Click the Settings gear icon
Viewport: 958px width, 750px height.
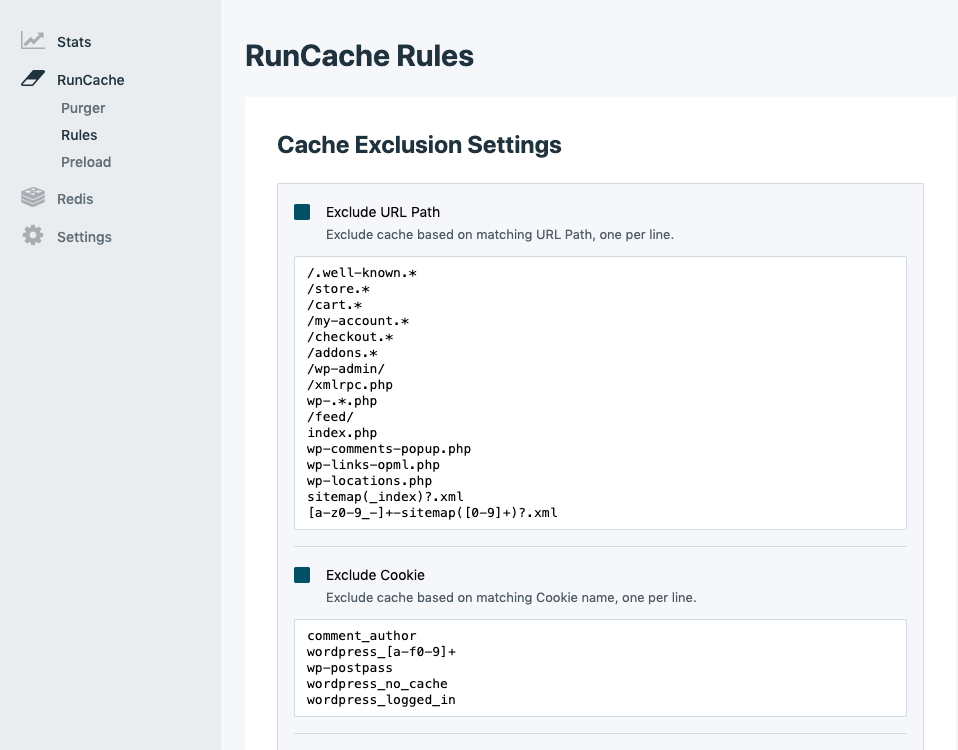click(x=33, y=236)
